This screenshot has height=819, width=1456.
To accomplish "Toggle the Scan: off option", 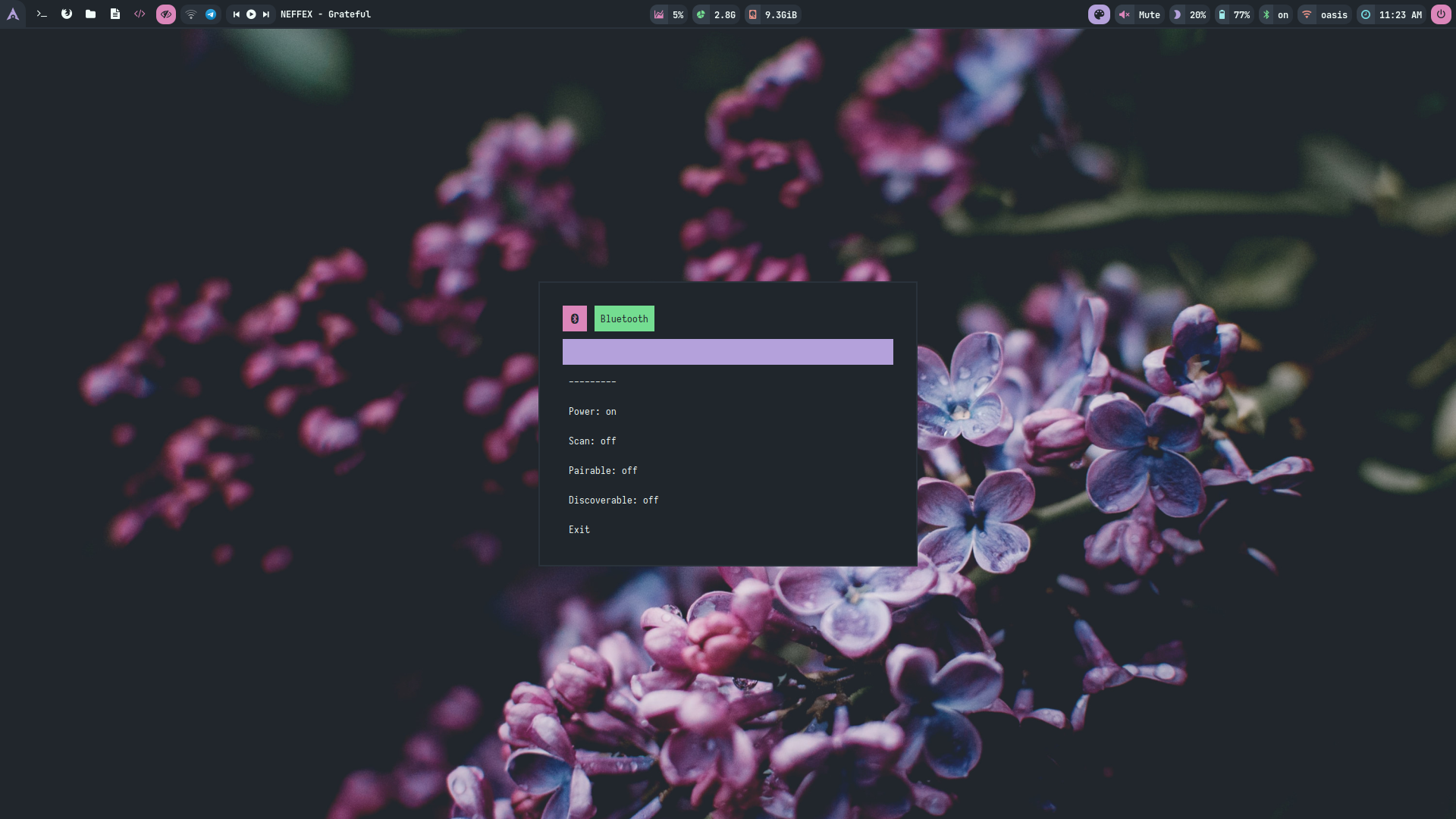I will [592, 441].
